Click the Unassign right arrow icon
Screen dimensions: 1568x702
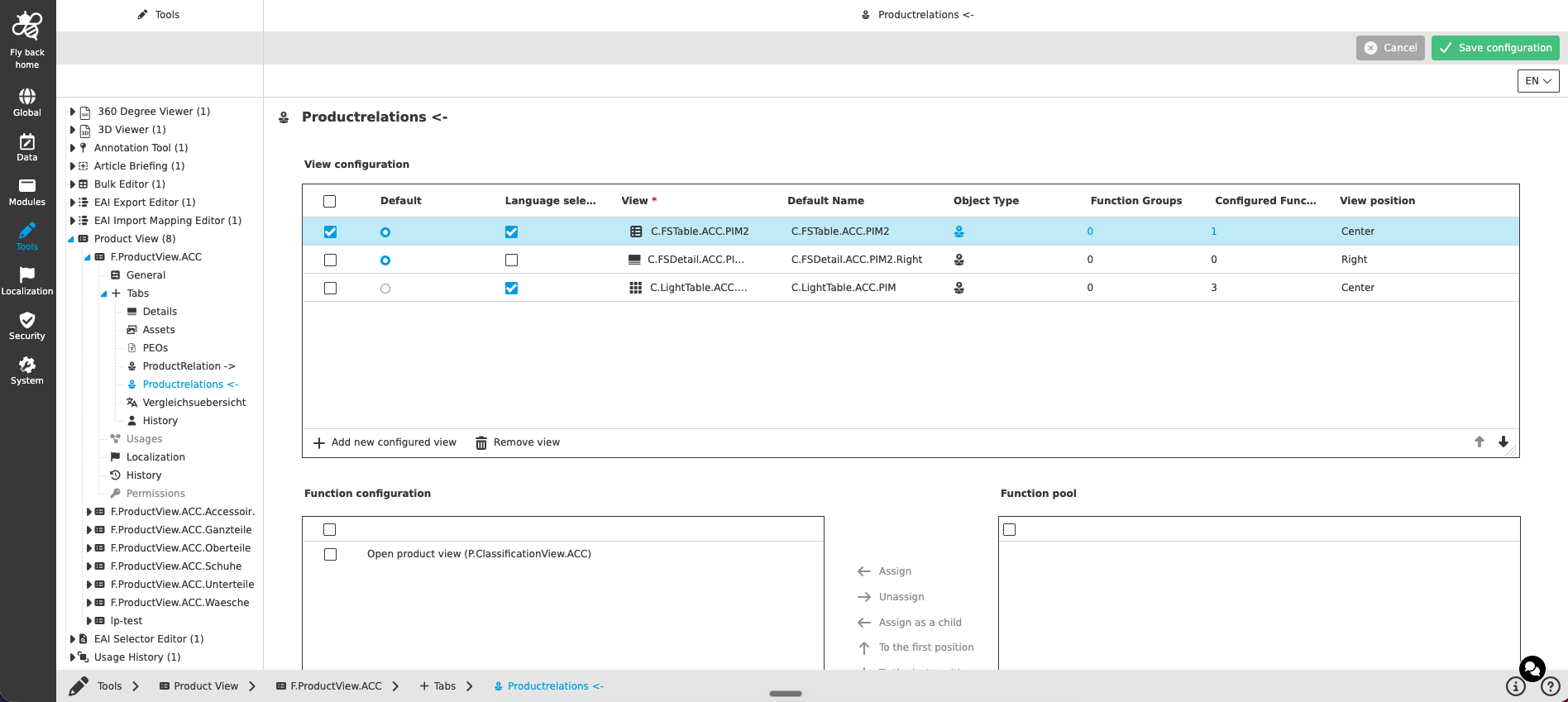[864, 597]
